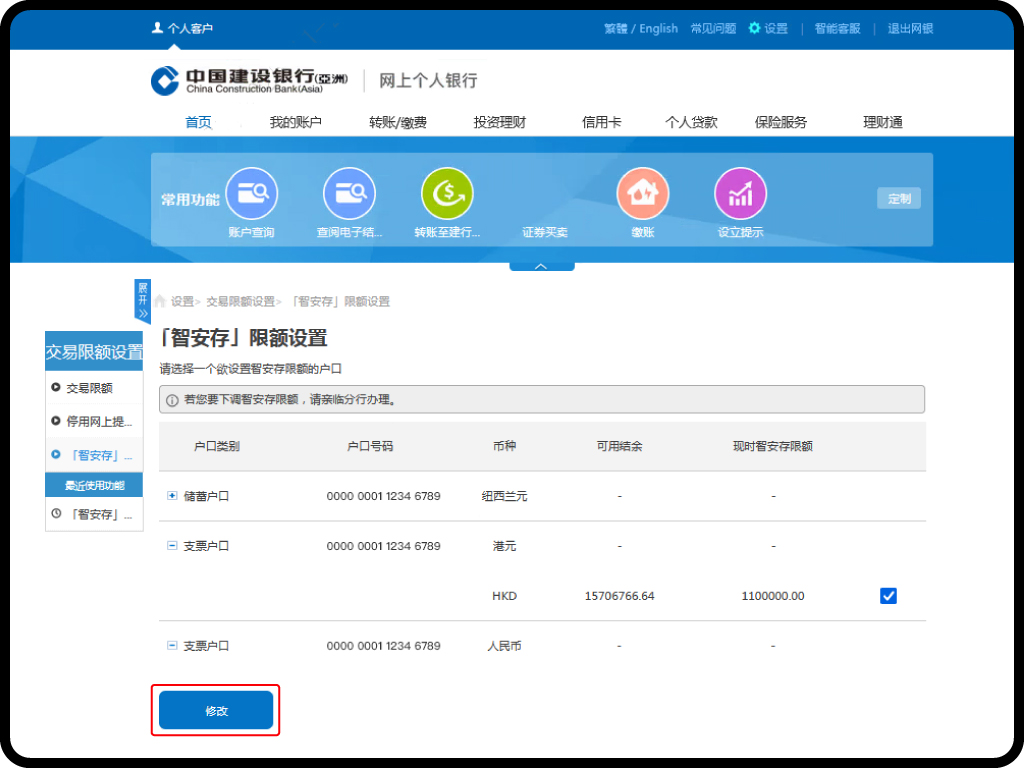Click the China Construction Bank logo
The image size is (1024, 768).
(165, 81)
